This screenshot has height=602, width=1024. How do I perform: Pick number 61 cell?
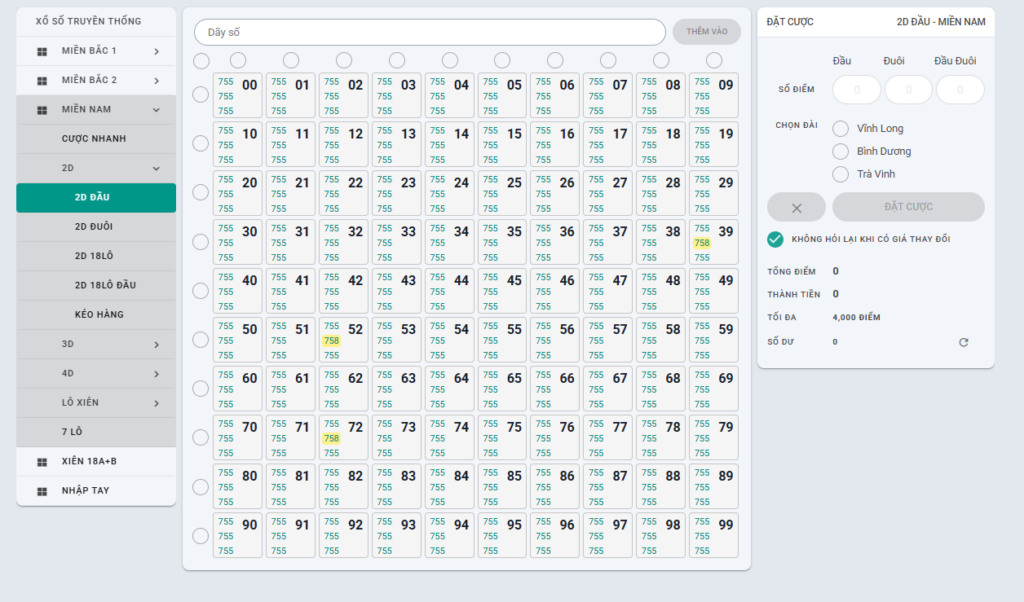click(x=291, y=389)
